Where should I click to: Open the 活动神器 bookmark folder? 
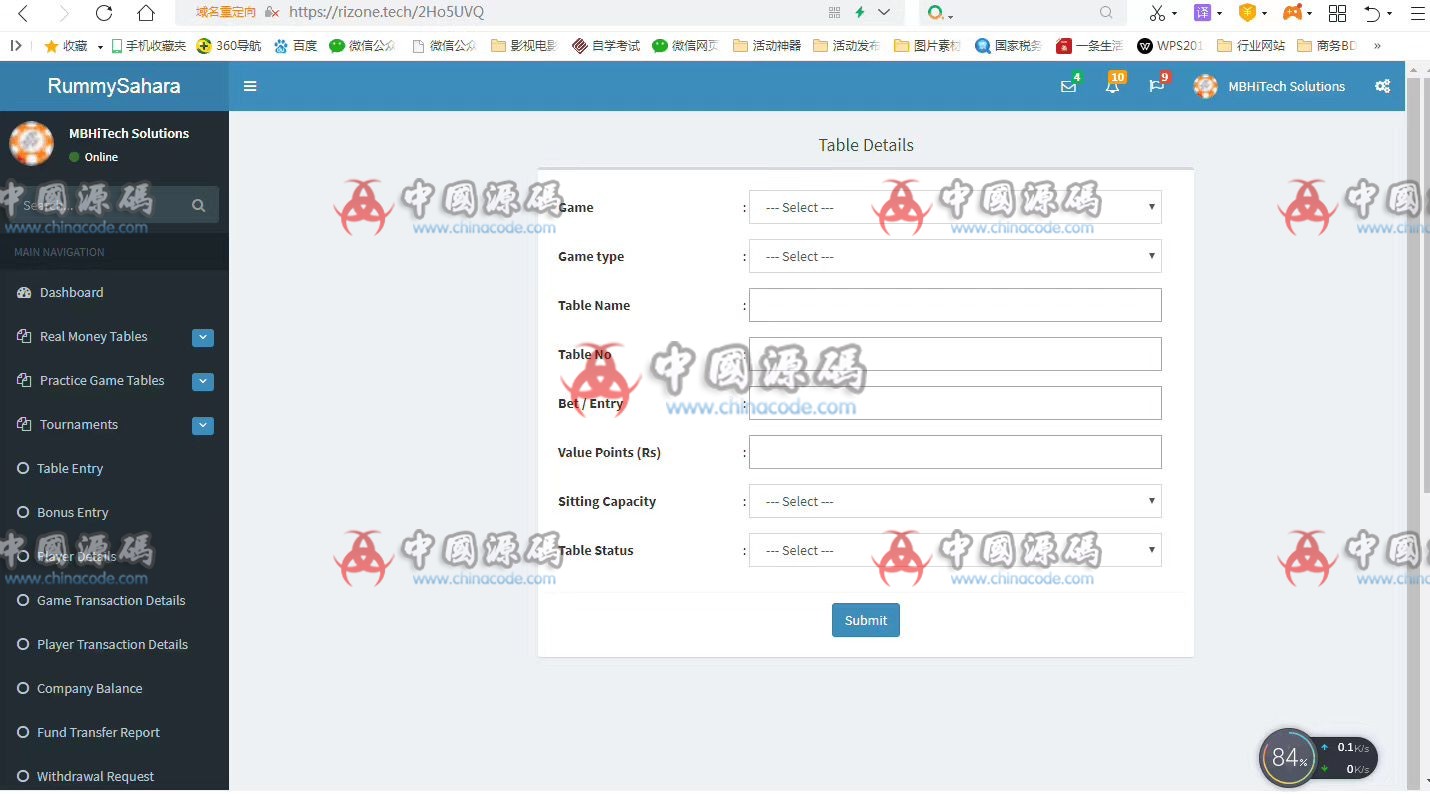tap(767, 46)
